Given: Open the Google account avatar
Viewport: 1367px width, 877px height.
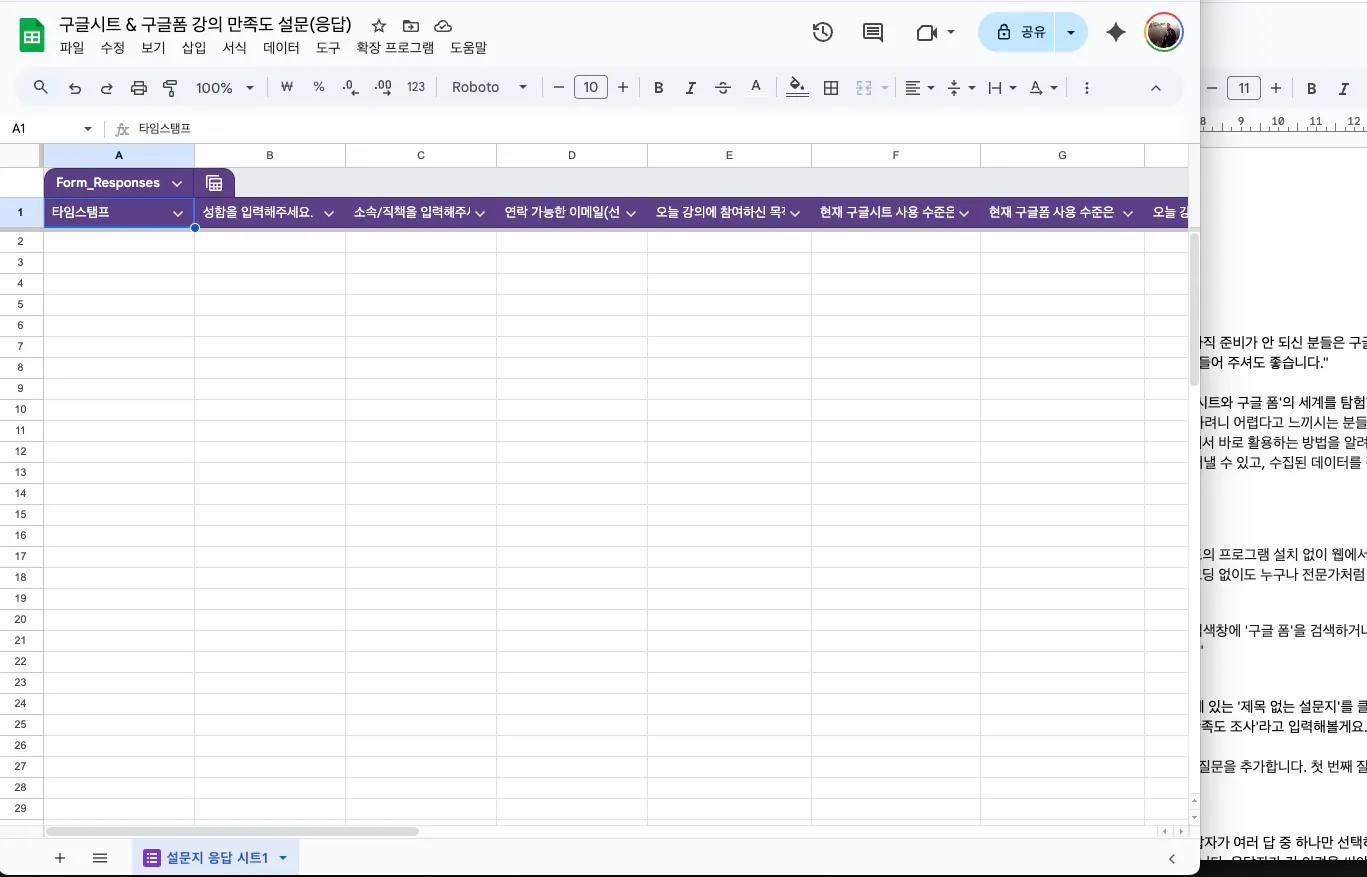Looking at the screenshot, I should tap(1164, 32).
